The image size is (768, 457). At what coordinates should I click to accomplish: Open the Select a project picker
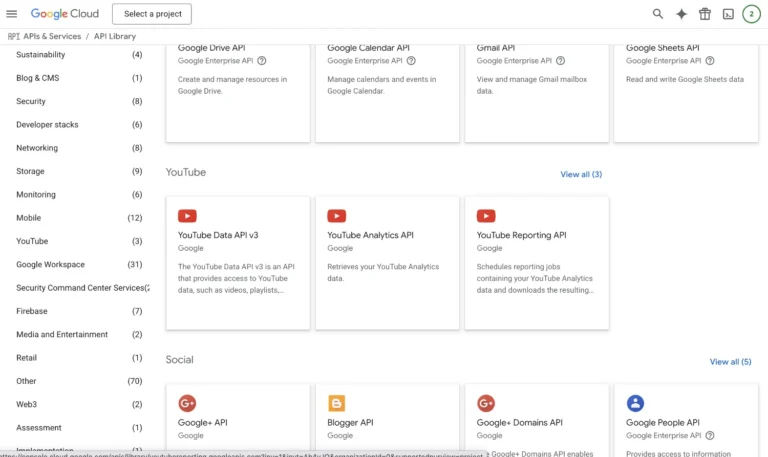(152, 14)
